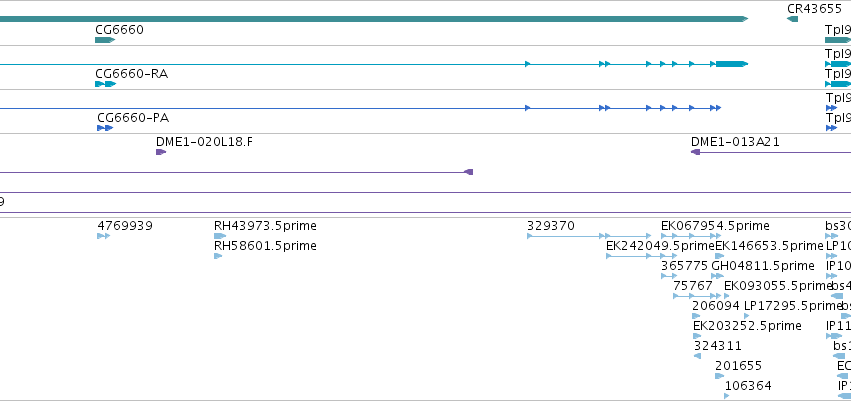The image size is (851, 401).
Task: Click the RH43973.5prime EST glyph
Action: [x=220, y=236]
